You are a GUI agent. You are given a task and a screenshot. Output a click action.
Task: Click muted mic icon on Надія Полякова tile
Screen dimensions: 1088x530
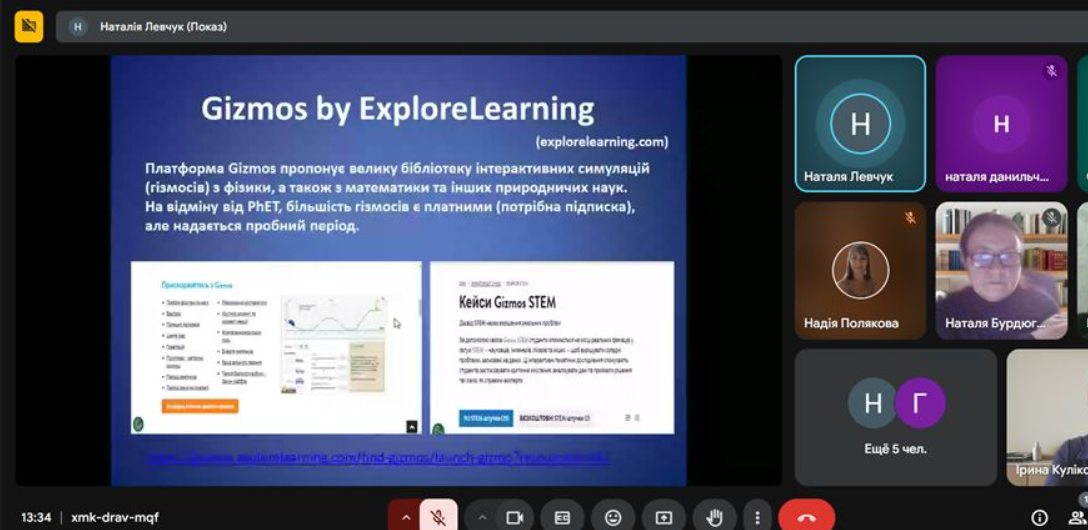click(910, 218)
